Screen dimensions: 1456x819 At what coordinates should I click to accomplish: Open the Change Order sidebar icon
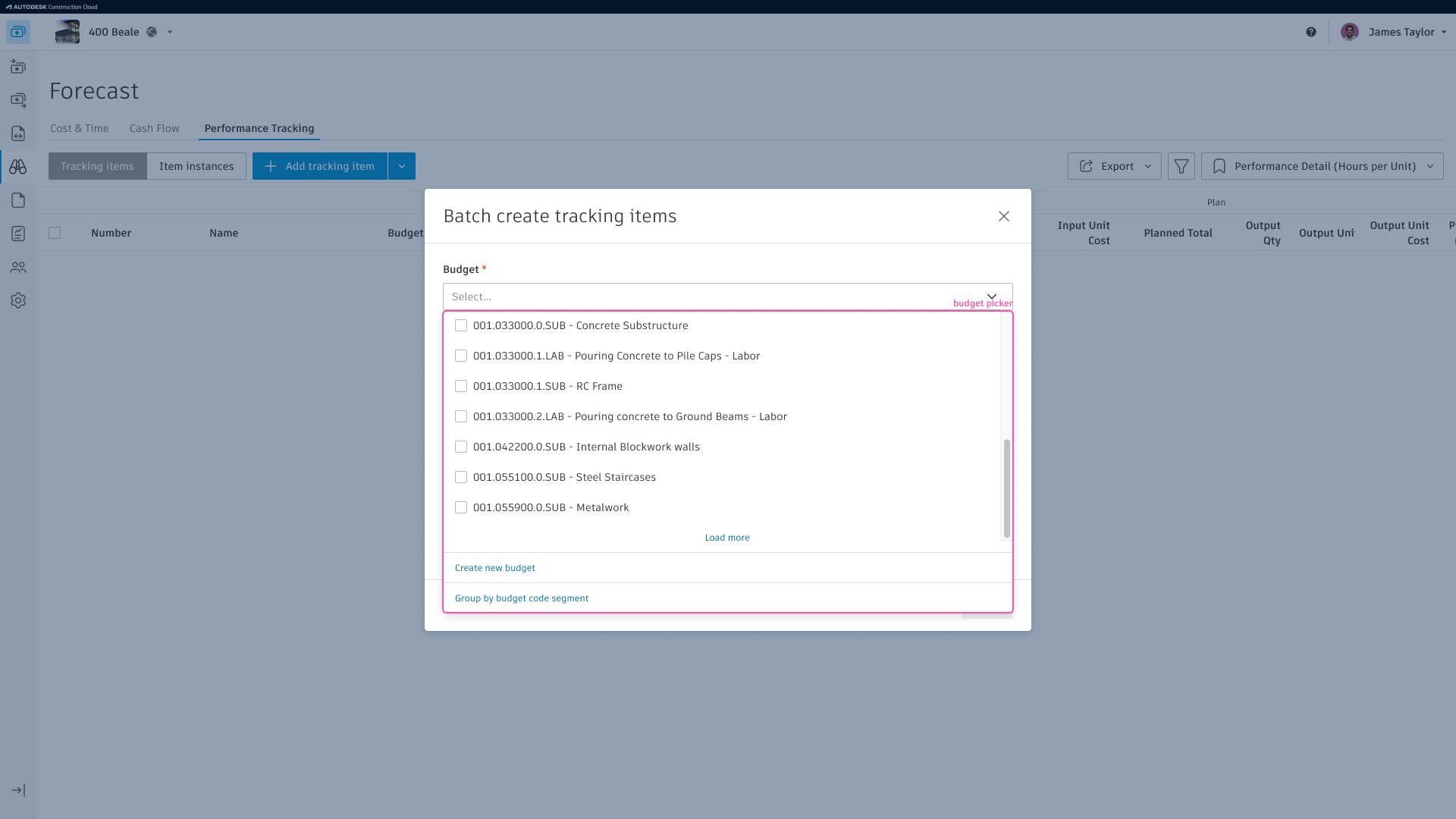pos(18,133)
